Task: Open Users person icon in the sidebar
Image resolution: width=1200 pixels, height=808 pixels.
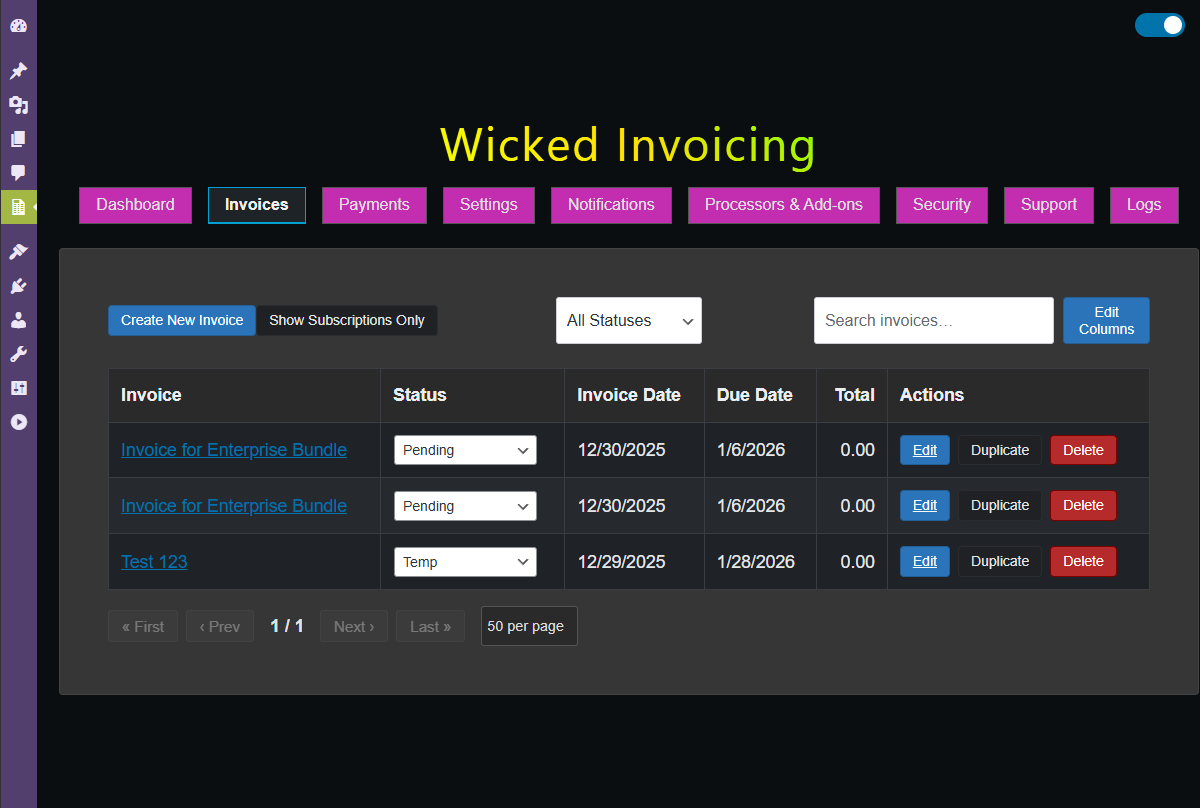Action: (x=18, y=320)
